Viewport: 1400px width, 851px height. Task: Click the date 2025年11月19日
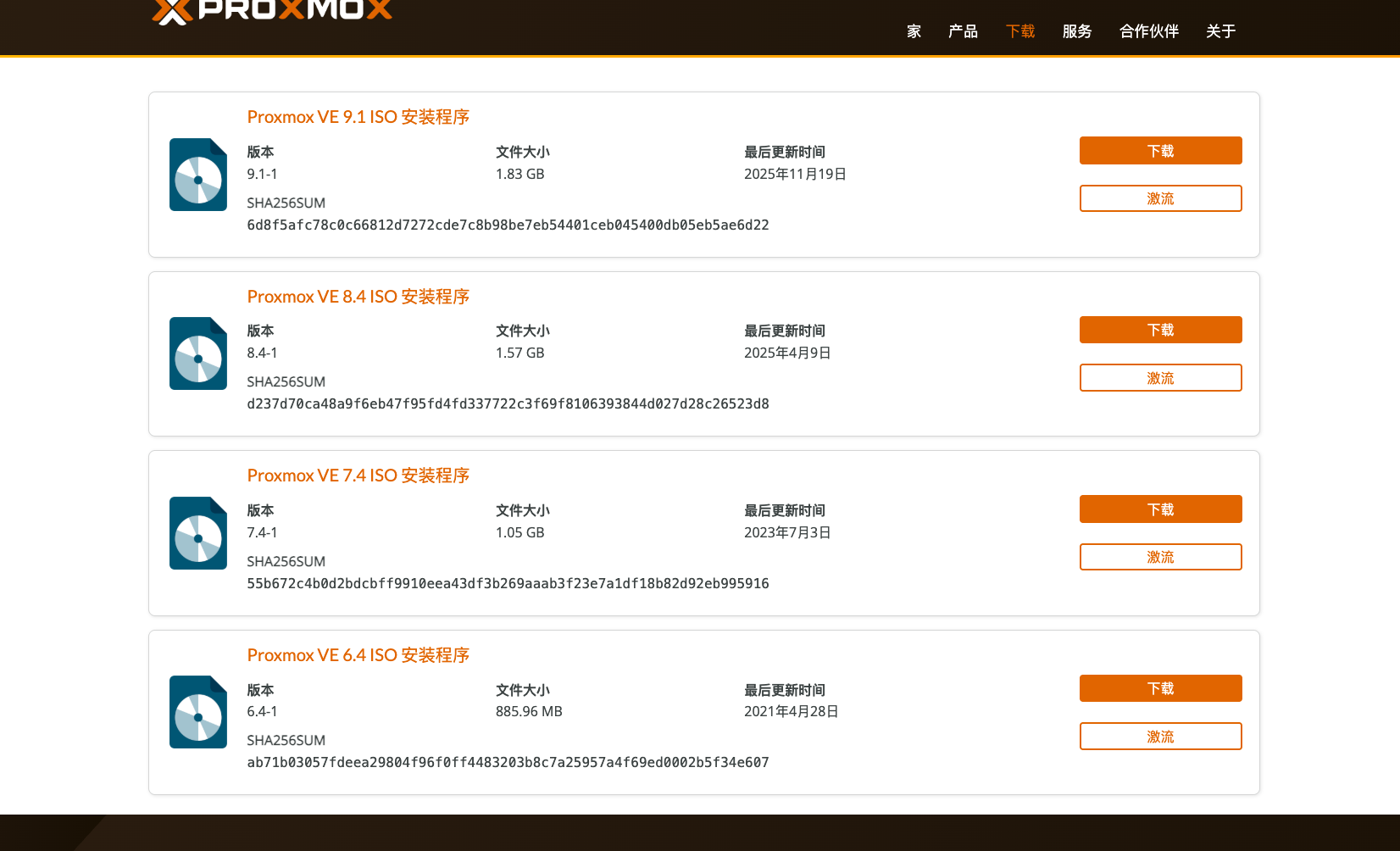[795, 174]
